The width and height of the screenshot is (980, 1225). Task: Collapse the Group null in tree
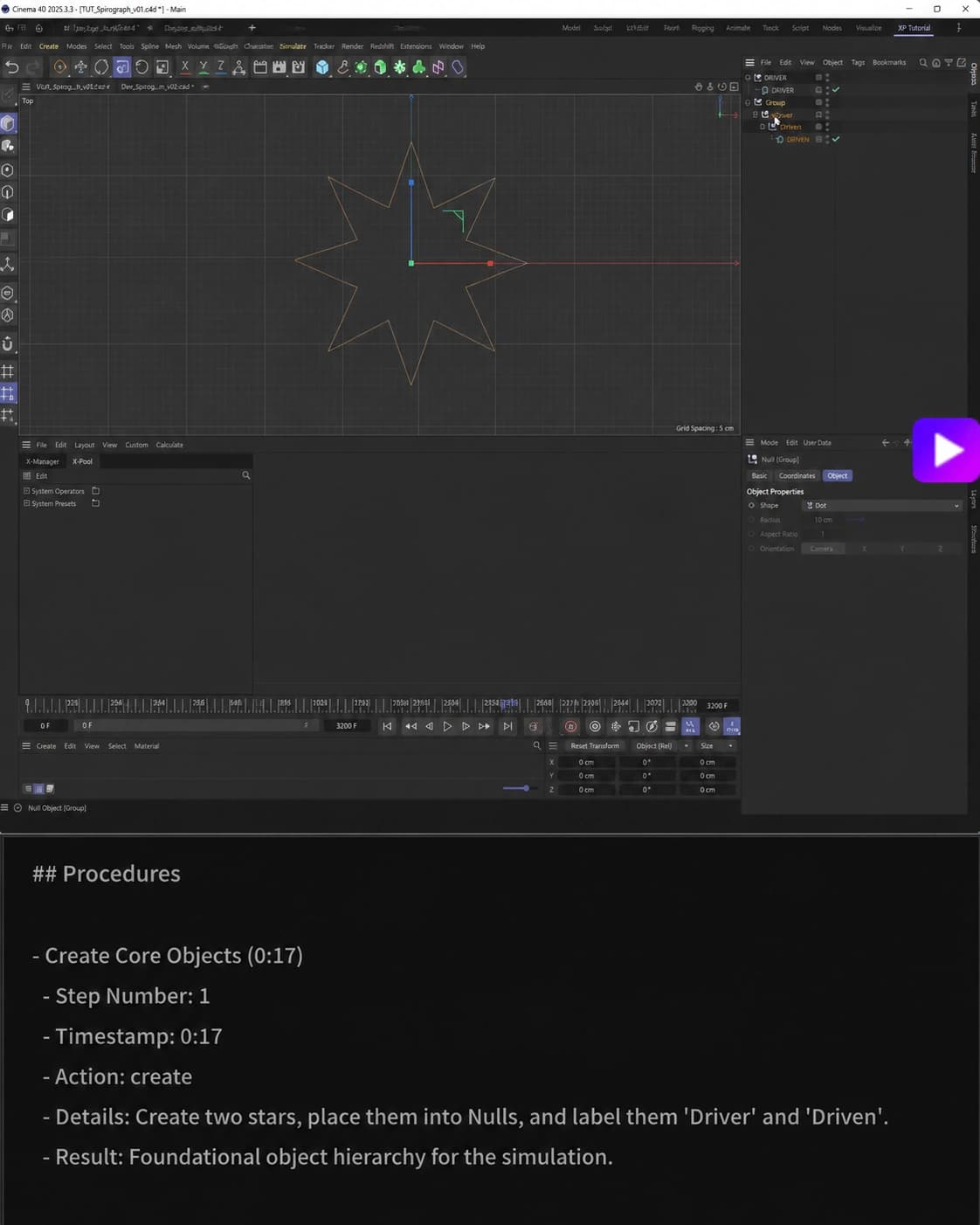[748, 102]
